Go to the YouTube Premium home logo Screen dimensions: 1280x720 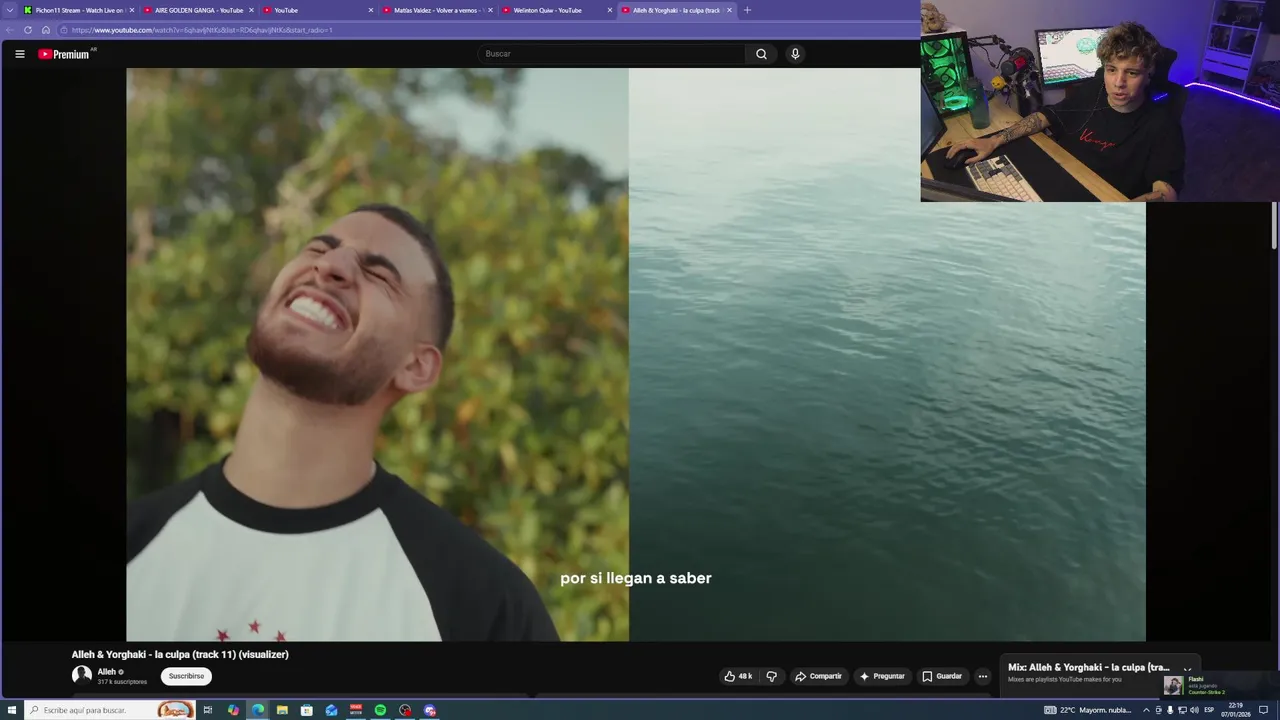66,54
